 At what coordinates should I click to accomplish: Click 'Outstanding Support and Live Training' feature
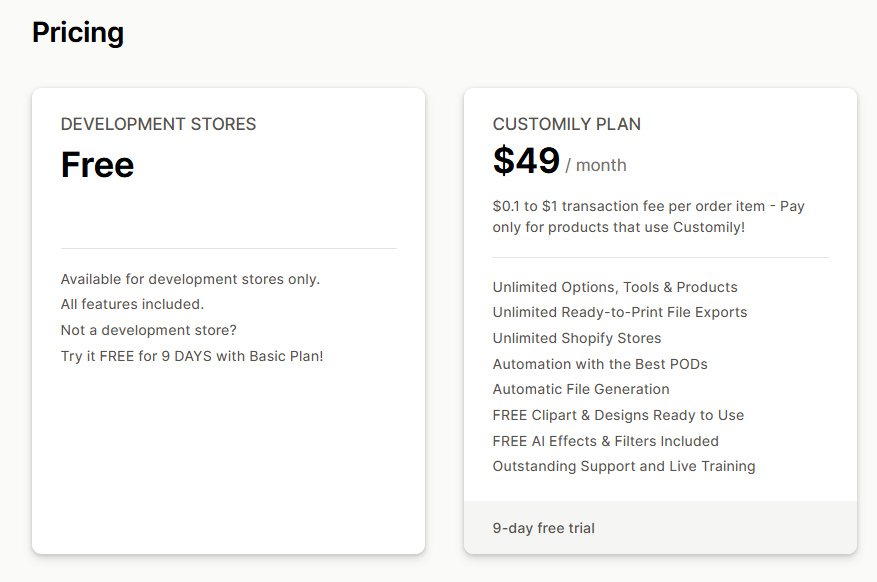[623, 466]
